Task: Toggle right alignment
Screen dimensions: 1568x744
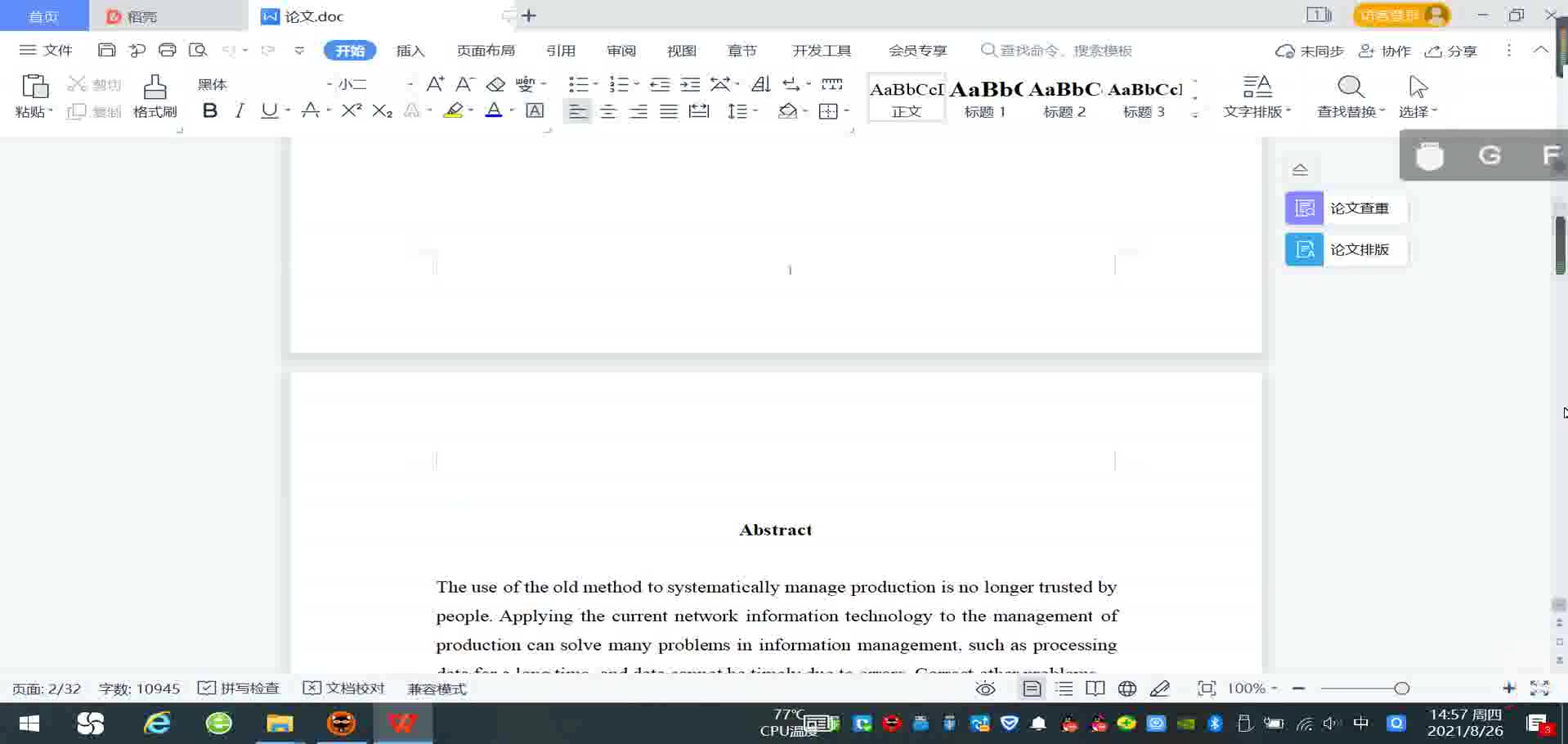Action: tap(638, 110)
